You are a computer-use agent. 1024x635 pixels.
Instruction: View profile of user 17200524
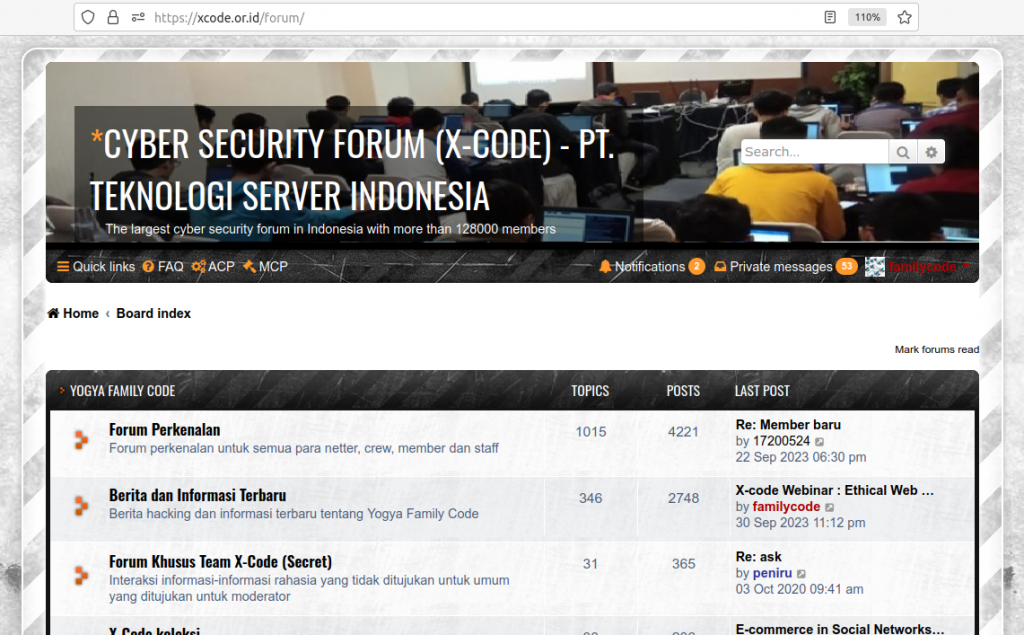click(x=781, y=441)
